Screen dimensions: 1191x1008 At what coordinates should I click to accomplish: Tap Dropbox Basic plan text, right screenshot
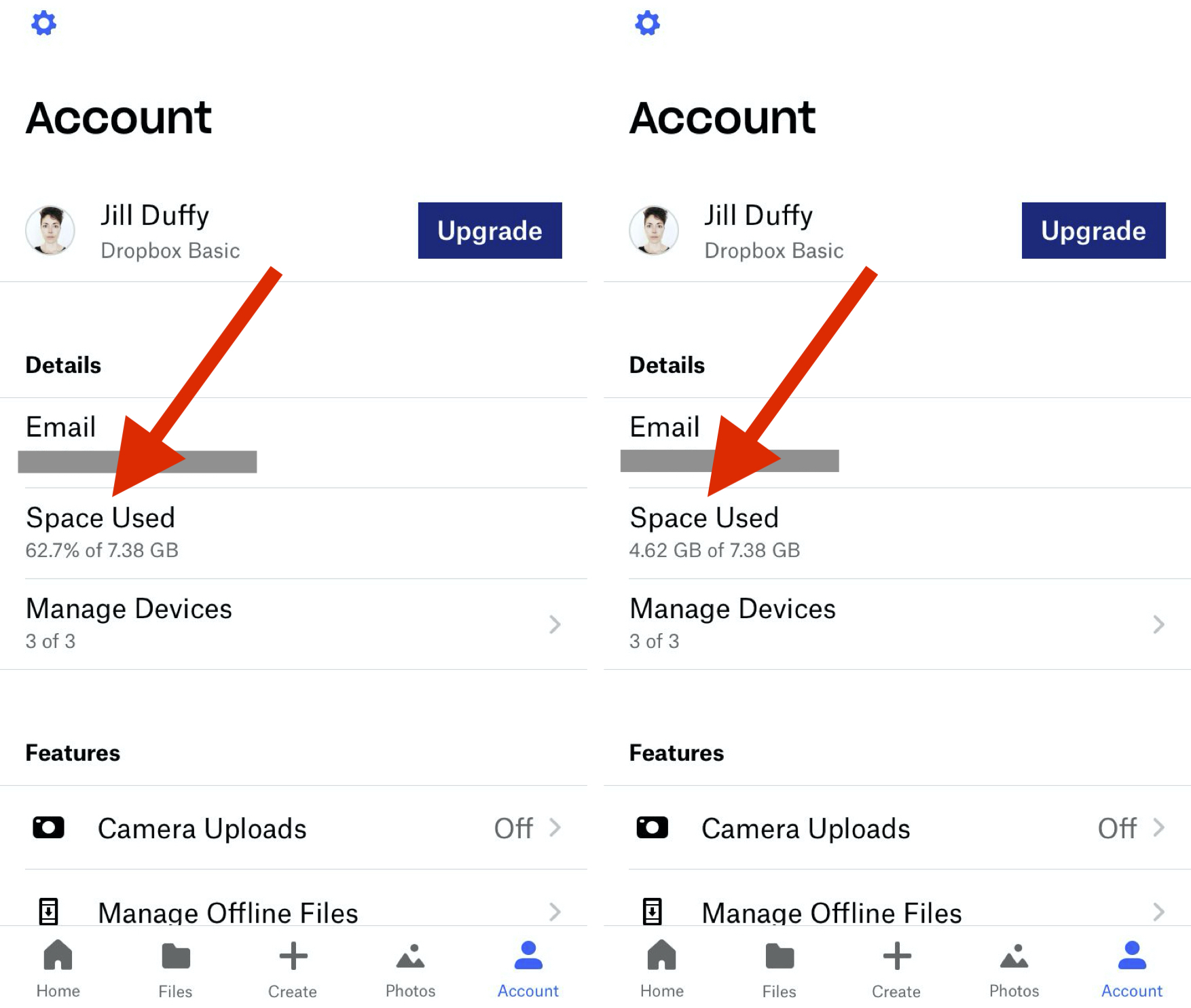click(774, 251)
